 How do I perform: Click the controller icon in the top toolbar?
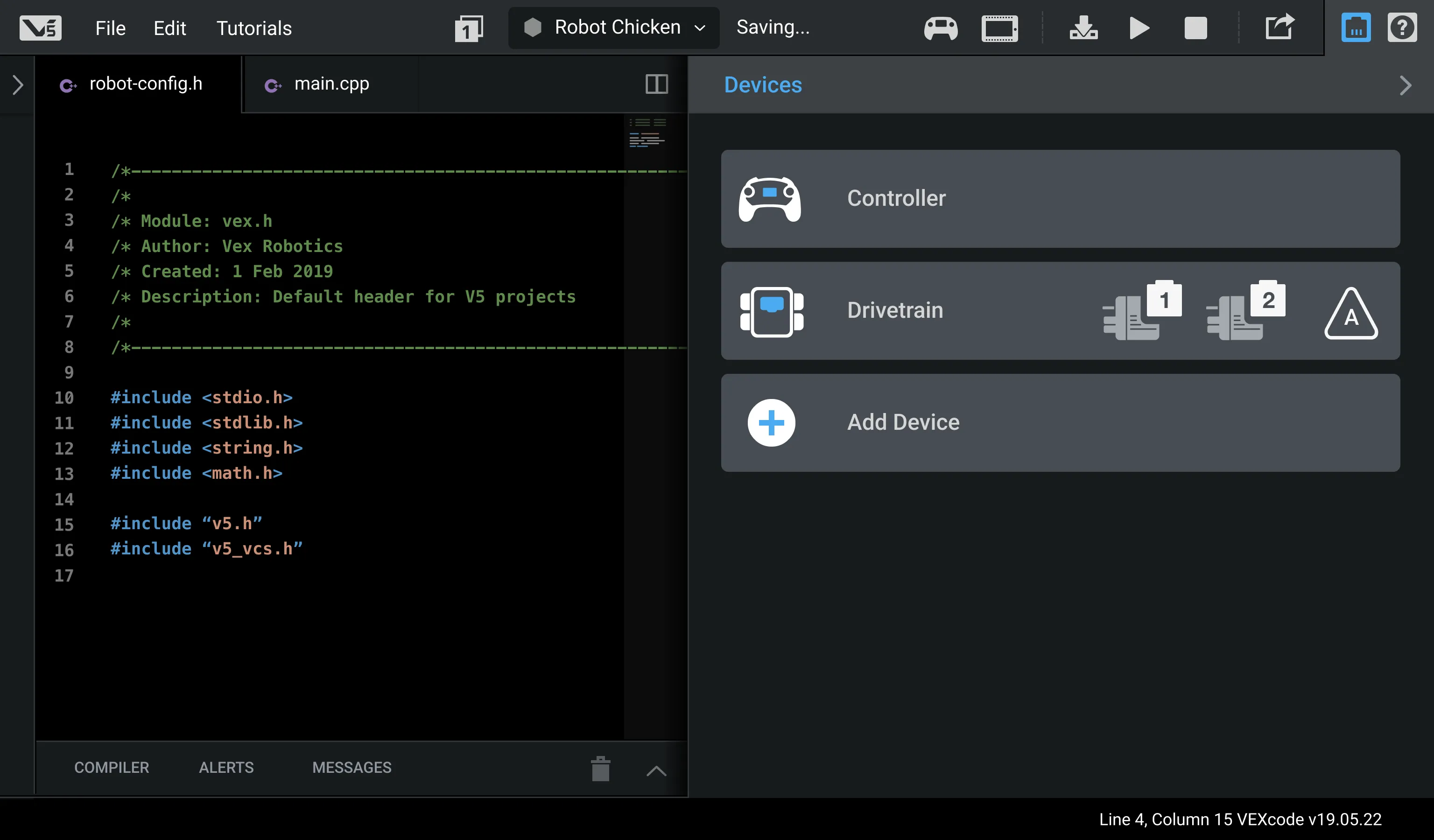[x=941, y=28]
